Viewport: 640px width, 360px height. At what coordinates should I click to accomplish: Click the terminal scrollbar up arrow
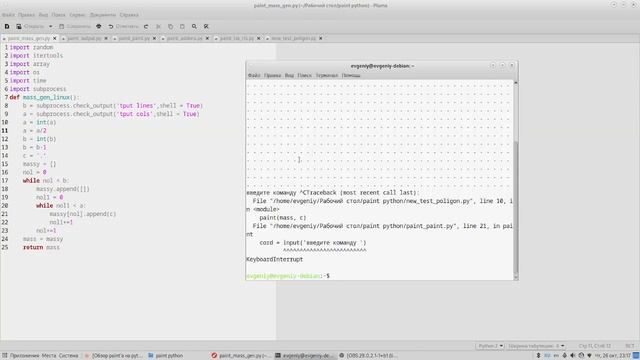(516, 83)
